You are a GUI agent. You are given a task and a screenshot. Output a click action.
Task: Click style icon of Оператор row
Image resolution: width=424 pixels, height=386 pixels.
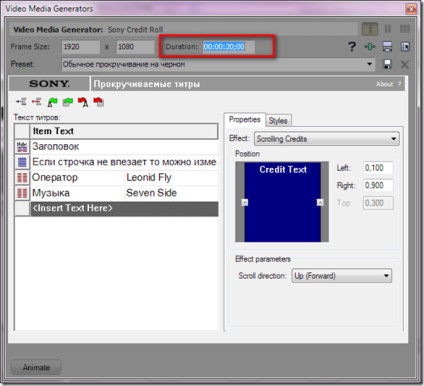click(22, 178)
